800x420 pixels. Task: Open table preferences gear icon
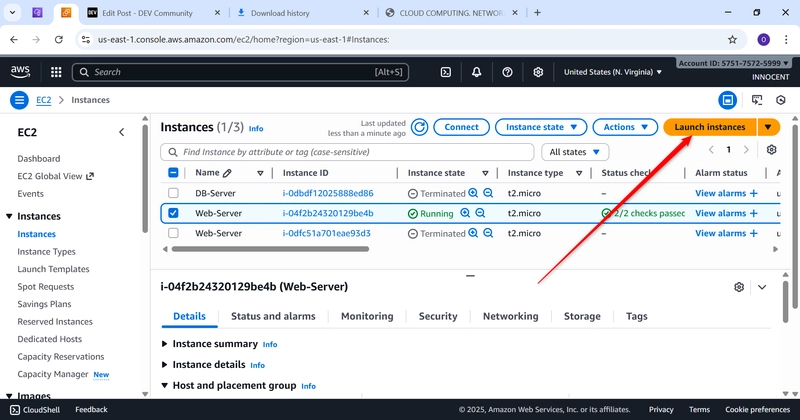tap(771, 150)
